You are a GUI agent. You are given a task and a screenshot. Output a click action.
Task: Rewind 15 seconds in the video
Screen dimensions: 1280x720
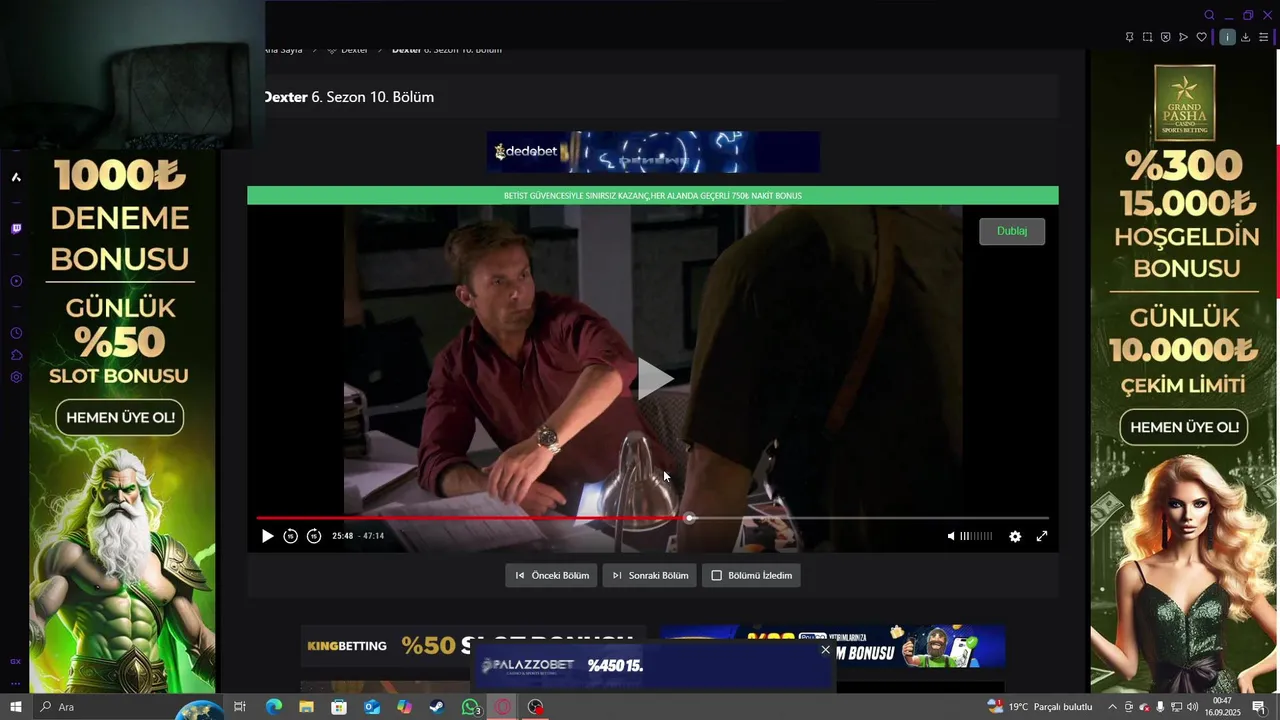pos(290,536)
